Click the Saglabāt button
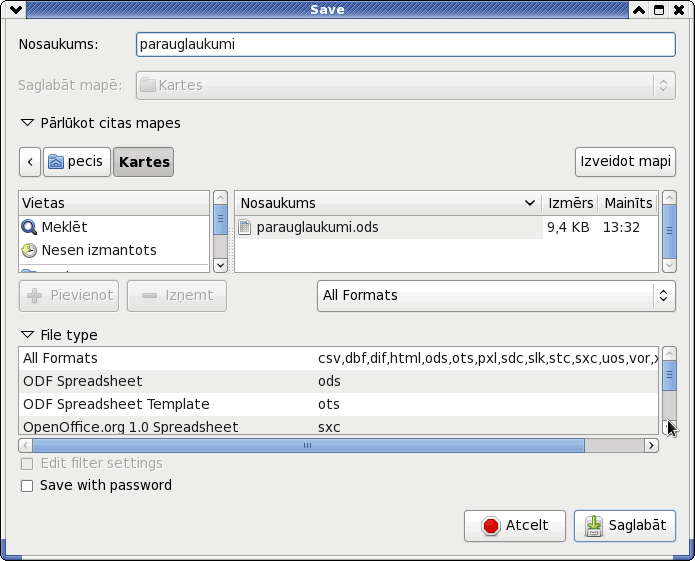Image resolution: width=695 pixels, height=561 pixels. click(625, 526)
